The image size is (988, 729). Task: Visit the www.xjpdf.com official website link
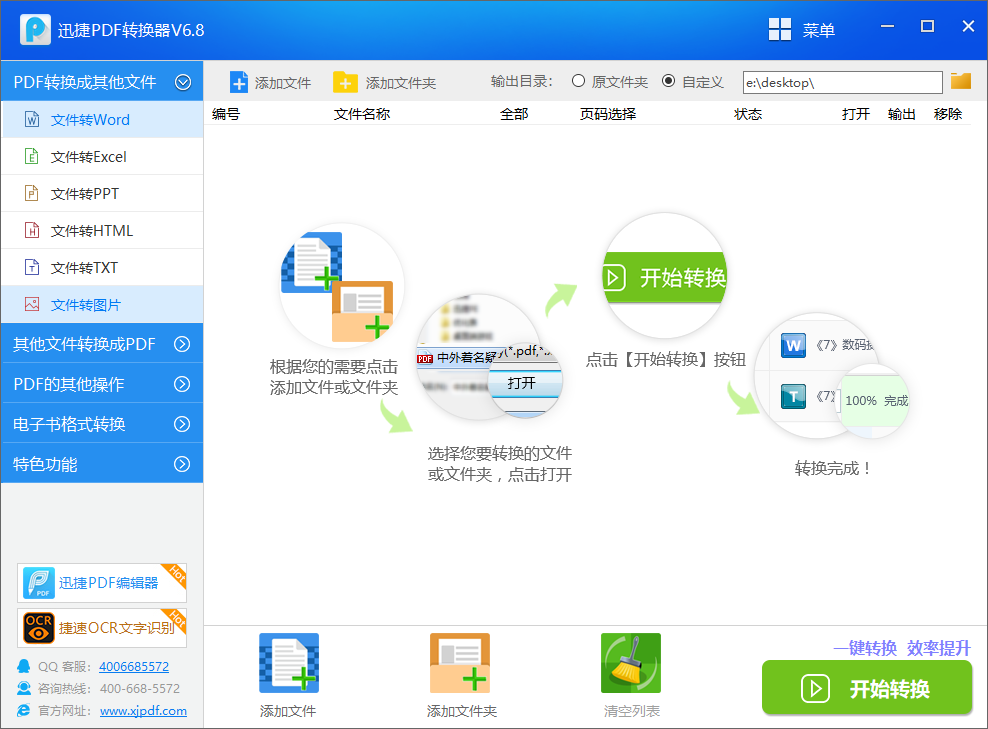coord(143,711)
